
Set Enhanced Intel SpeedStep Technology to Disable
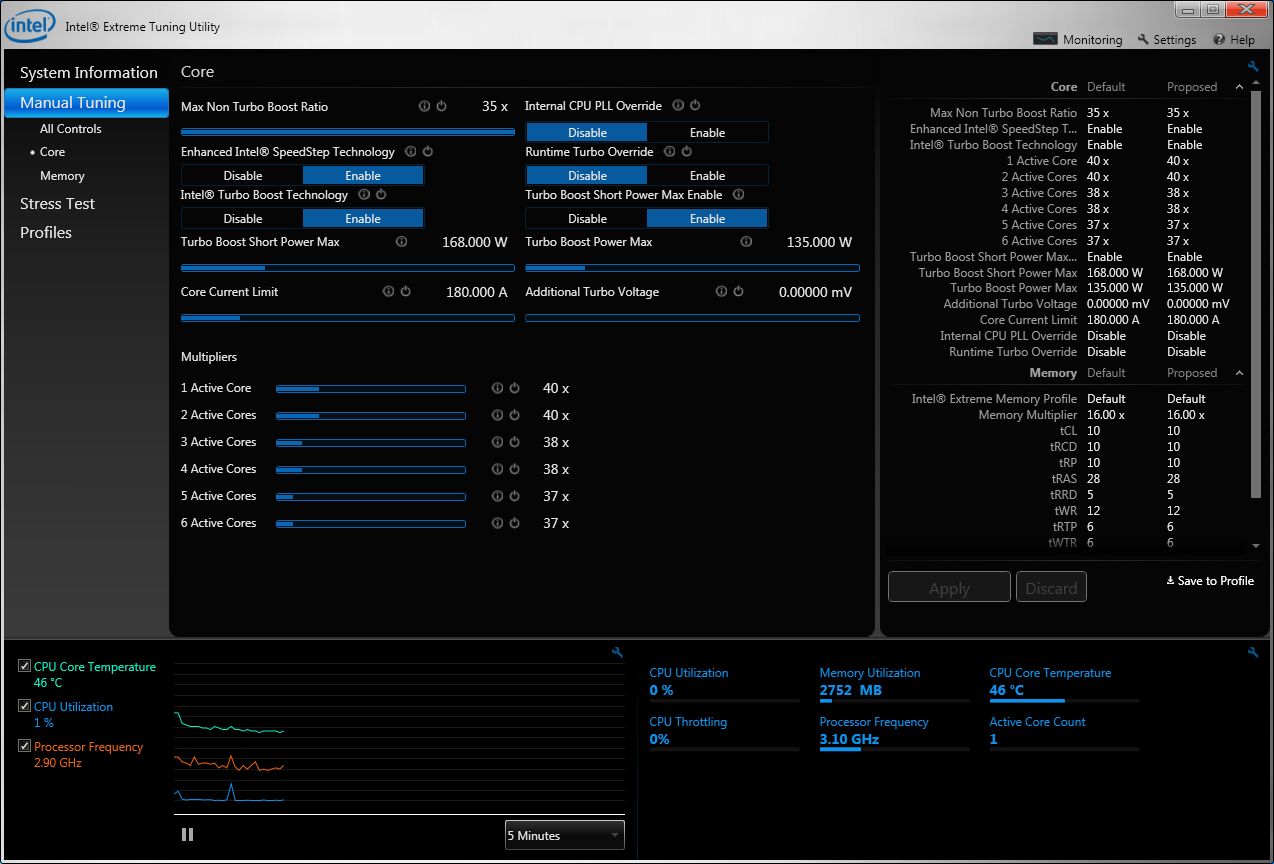[x=243, y=175]
